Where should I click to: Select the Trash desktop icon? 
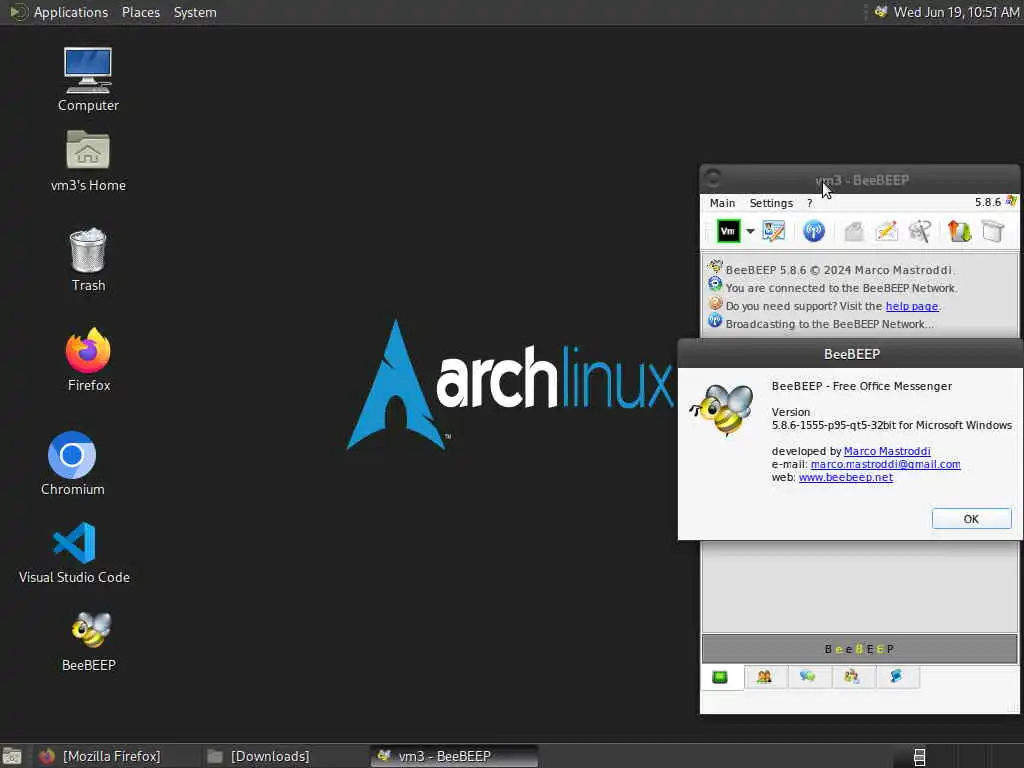(88, 260)
